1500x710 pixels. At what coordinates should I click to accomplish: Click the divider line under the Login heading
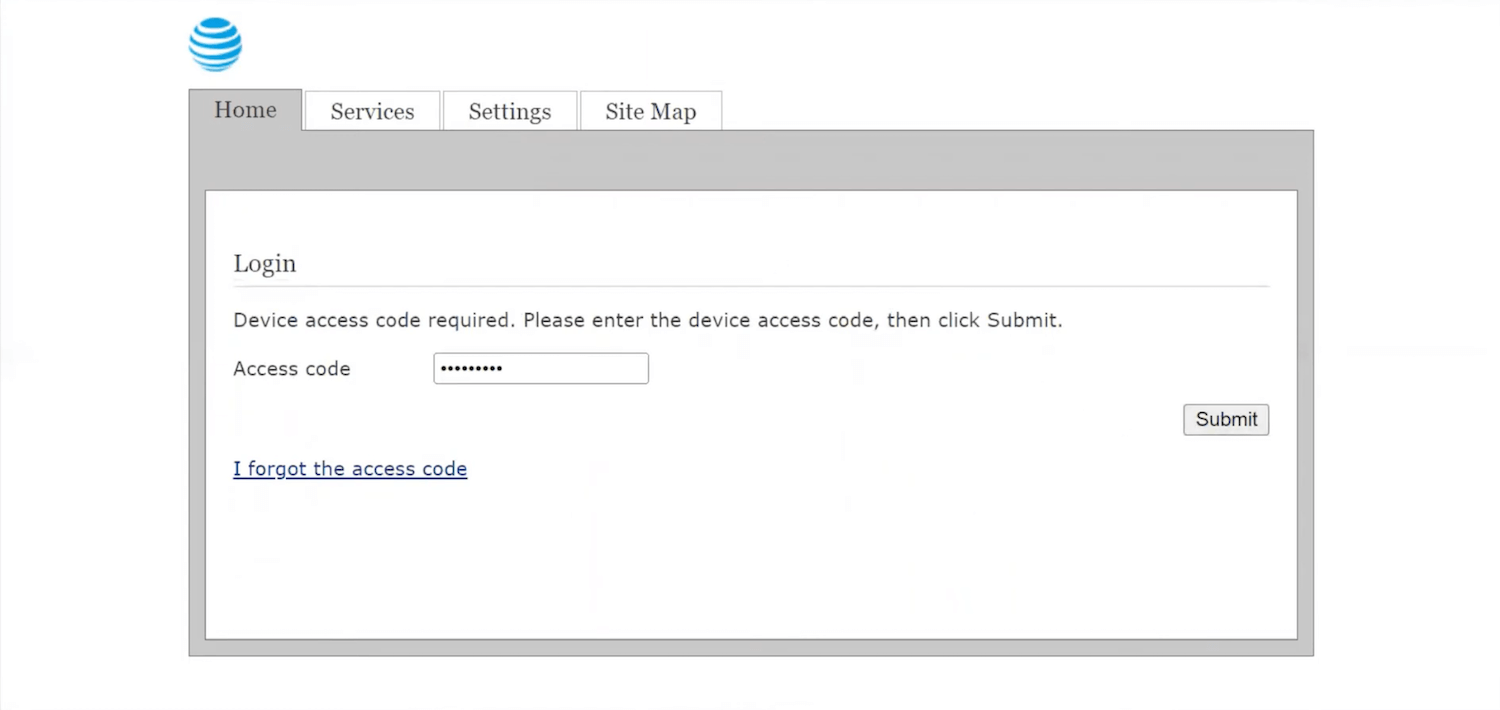coord(750,287)
